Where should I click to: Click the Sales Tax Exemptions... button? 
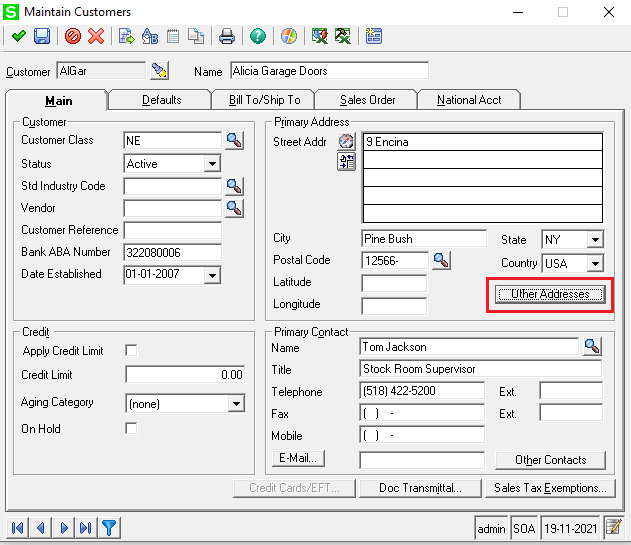click(x=550, y=488)
